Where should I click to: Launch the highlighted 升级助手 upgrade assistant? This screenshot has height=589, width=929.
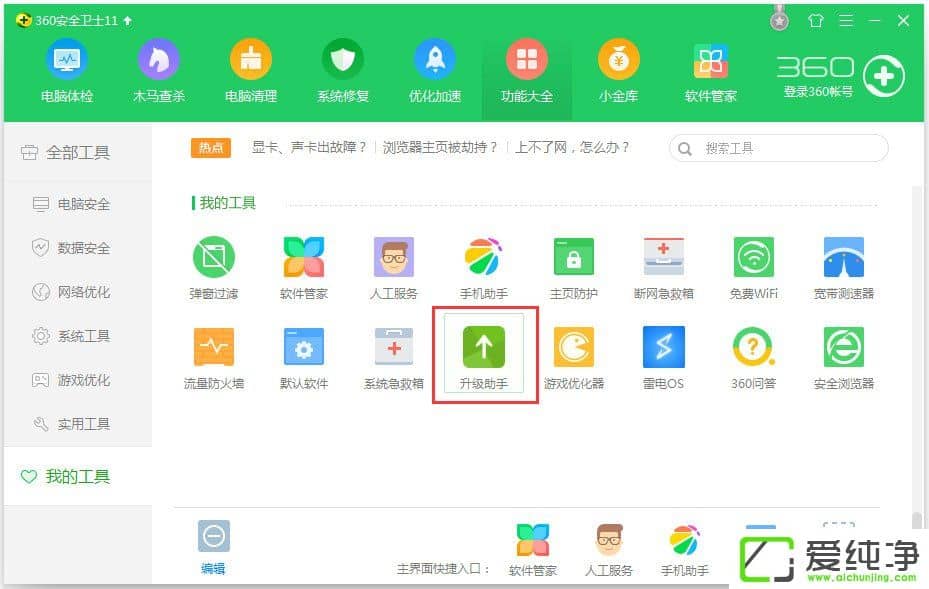pos(484,353)
